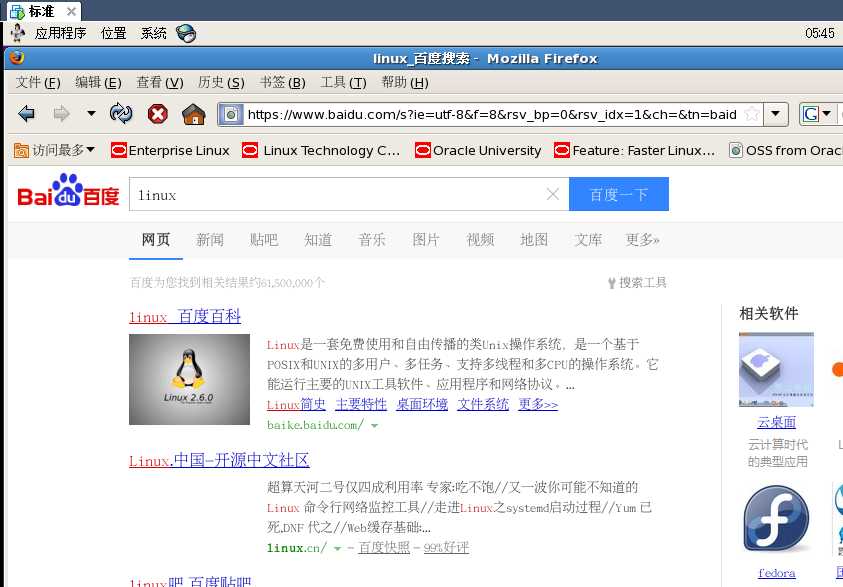Screen dimensions: 843x587
Task: Open the 书签(B) menu
Action: coord(282,82)
